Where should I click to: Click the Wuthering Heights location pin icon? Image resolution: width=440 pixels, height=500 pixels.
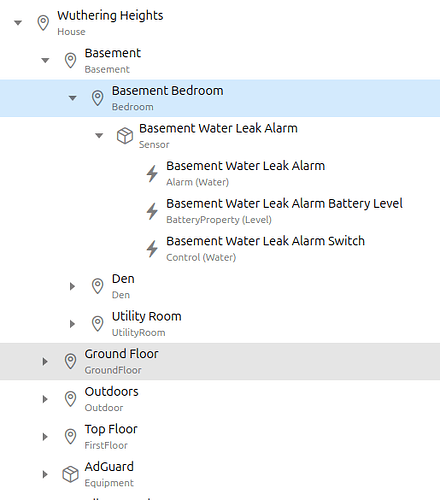43,23
